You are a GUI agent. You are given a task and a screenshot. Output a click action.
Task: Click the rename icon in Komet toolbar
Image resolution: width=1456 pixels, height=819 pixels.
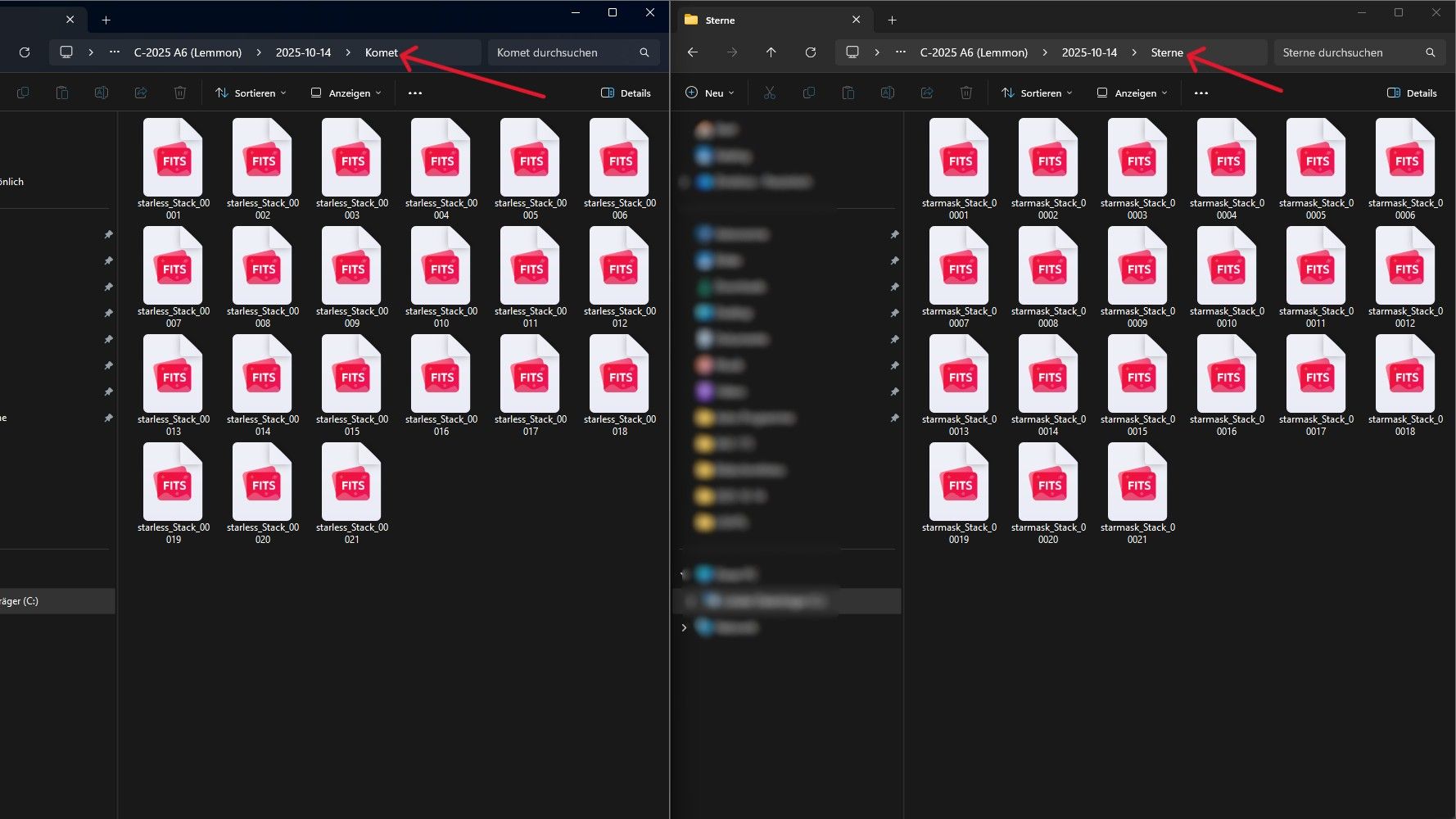point(102,93)
